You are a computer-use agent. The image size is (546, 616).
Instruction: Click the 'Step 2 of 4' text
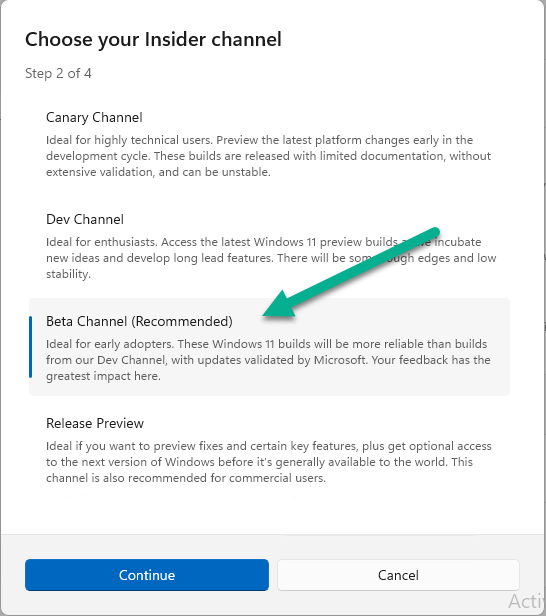(58, 73)
